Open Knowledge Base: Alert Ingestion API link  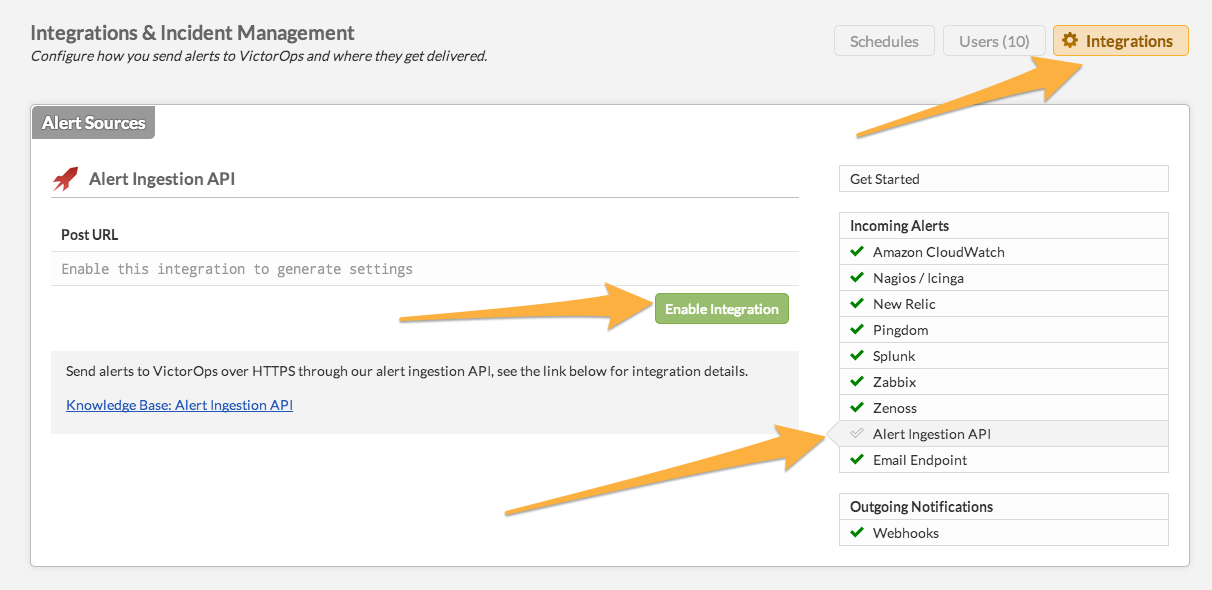pyautogui.click(x=179, y=405)
